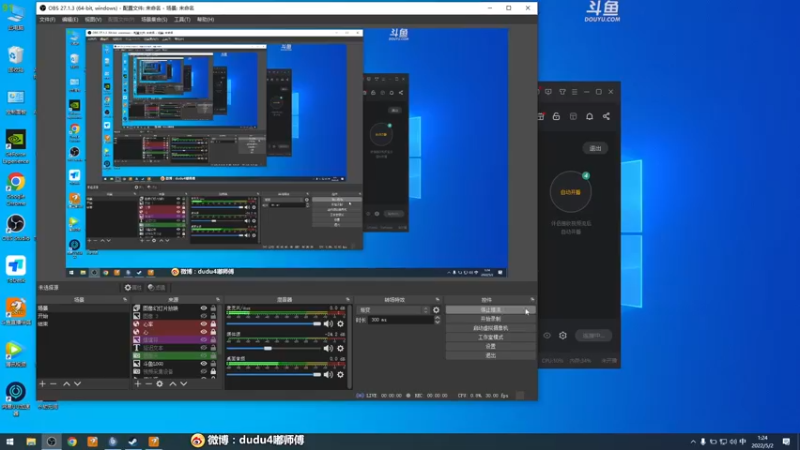Viewport: 800px width, 450px height.
Task: Open the 编辑(E) menu
Action: [x=70, y=19]
